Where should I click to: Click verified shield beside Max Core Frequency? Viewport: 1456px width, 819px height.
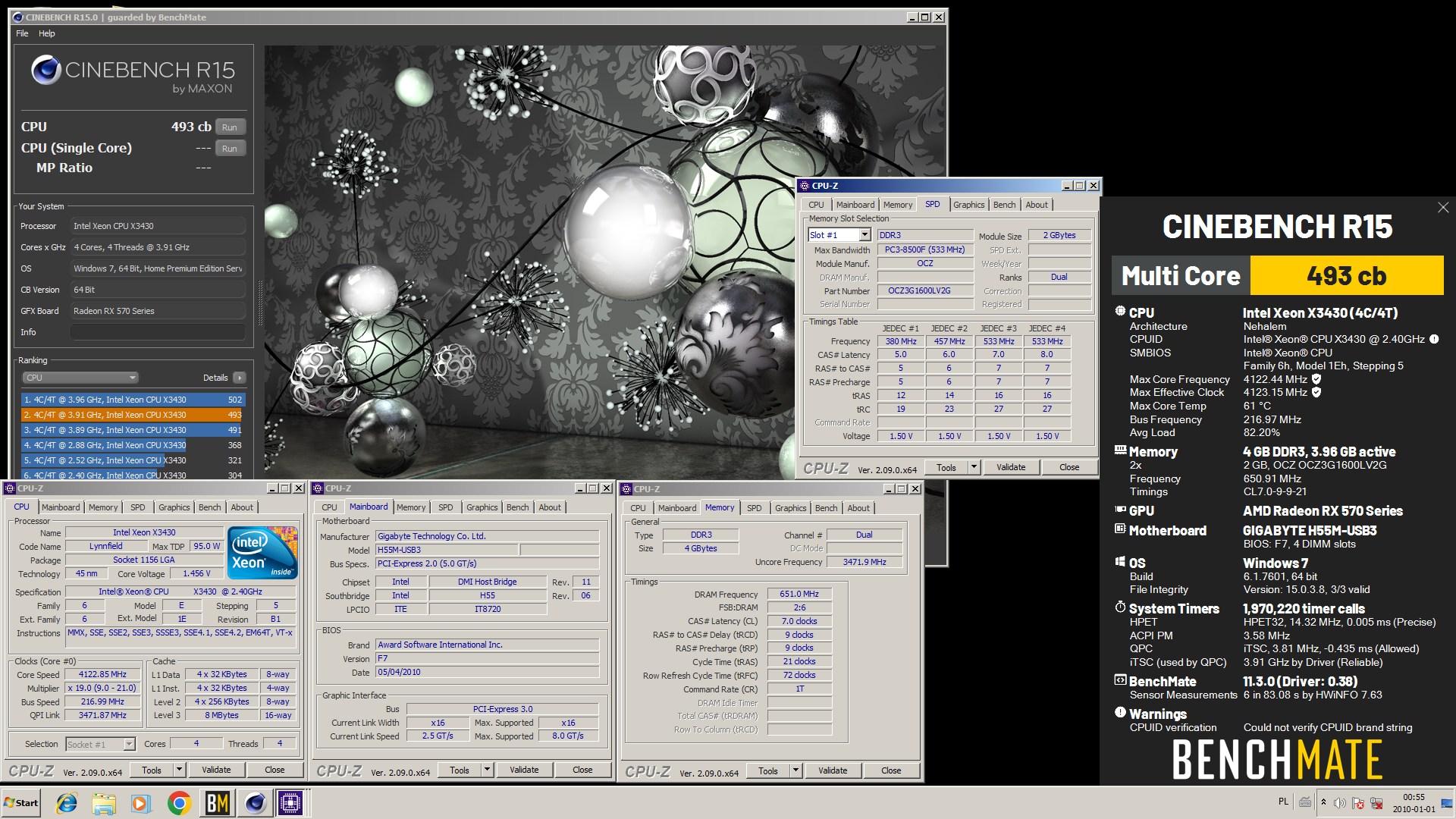pos(1316,379)
